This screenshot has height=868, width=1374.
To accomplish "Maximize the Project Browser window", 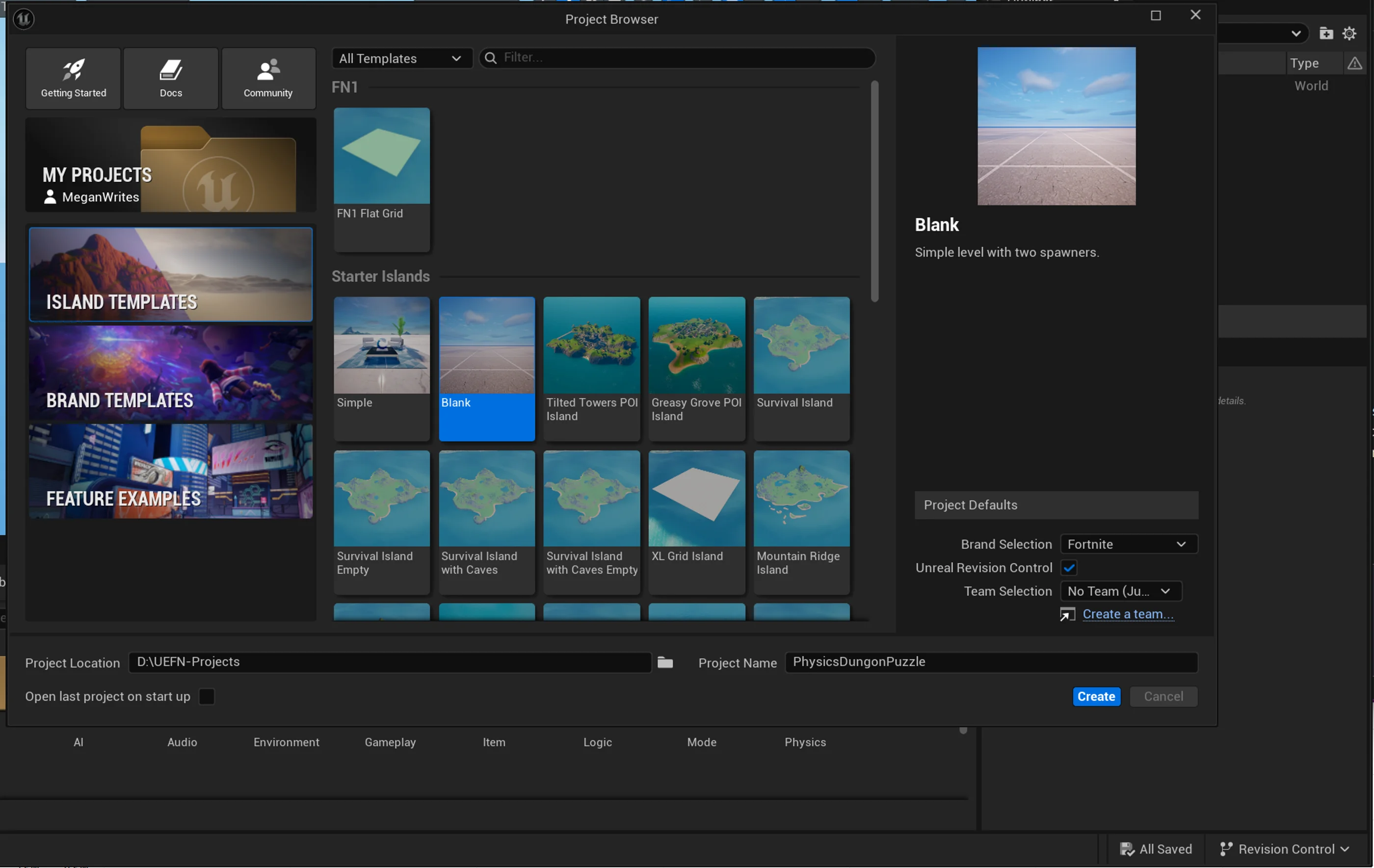I will pos(1156,15).
